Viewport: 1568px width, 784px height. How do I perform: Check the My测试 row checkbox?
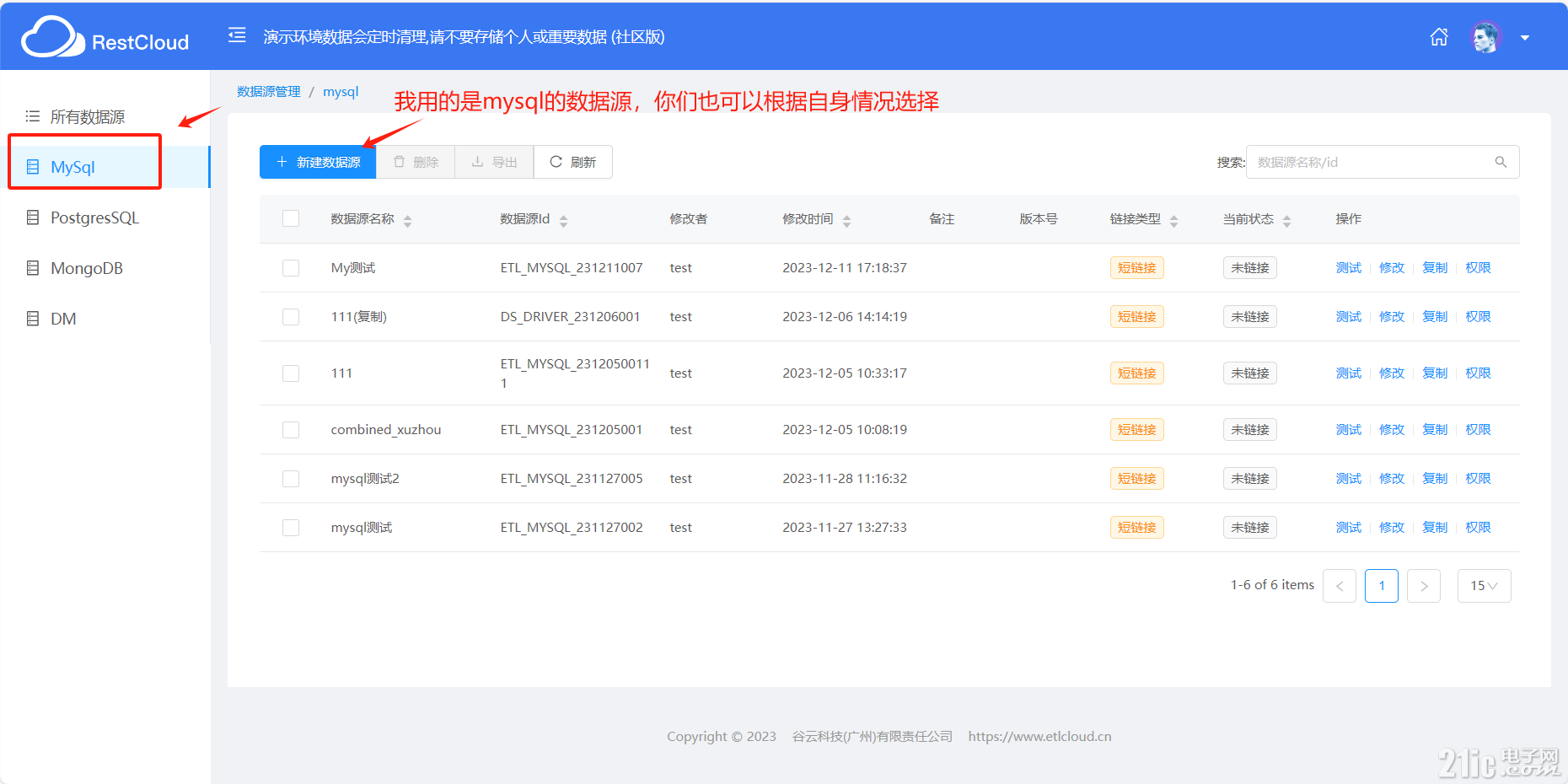click(291, 268)
